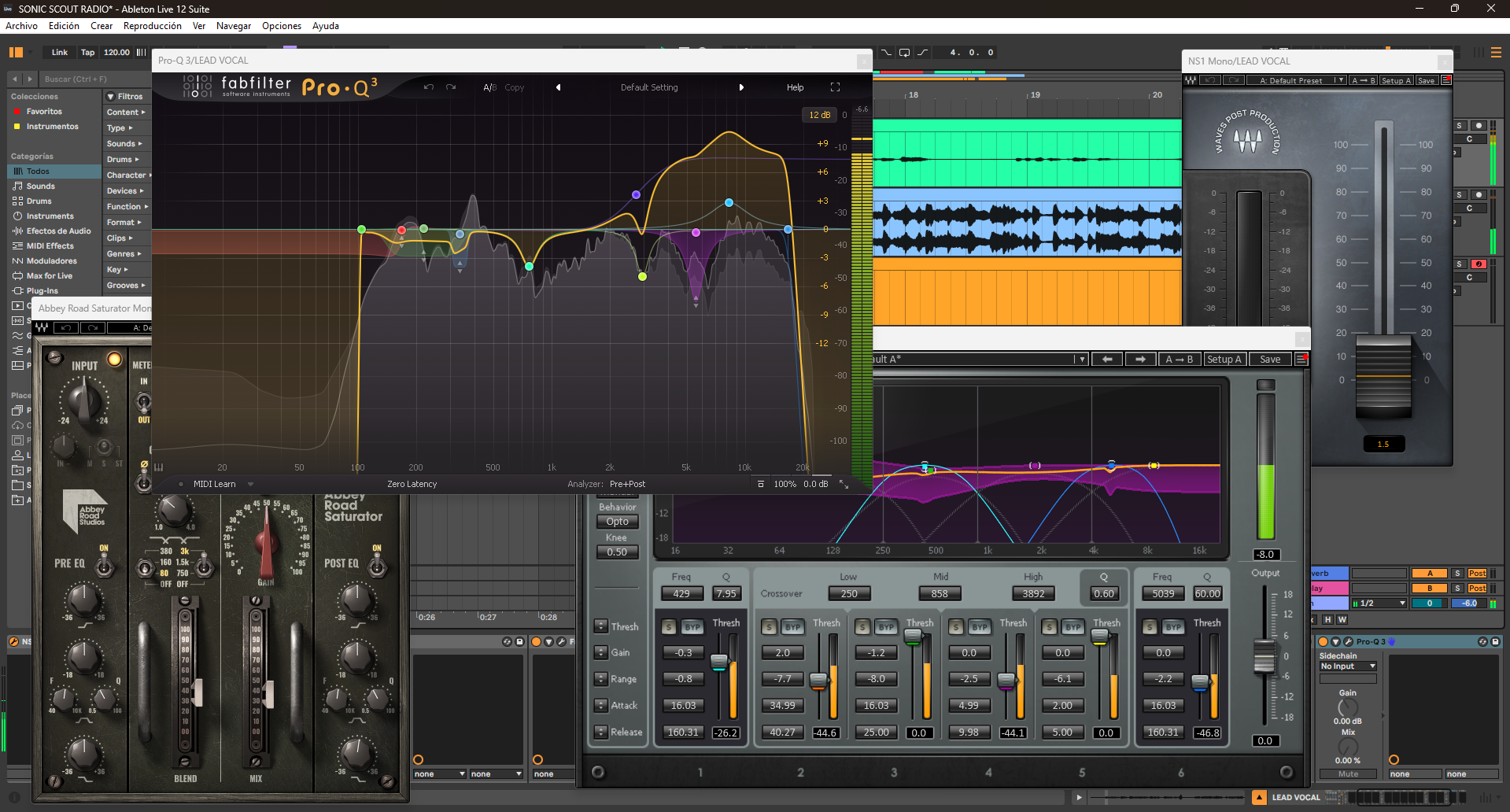Screen dimensions: 1510x812
Task: Open the Opciones menu
Action: pyautogui.click(x=282, y=26)
